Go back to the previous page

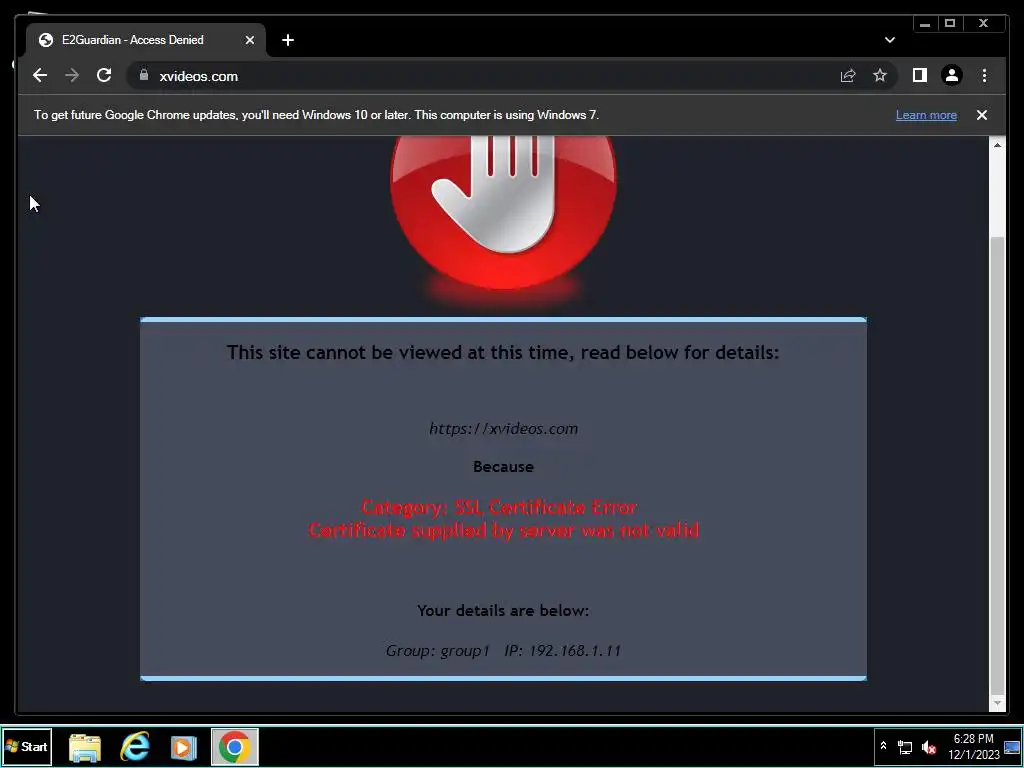click(x=40, y=76)
